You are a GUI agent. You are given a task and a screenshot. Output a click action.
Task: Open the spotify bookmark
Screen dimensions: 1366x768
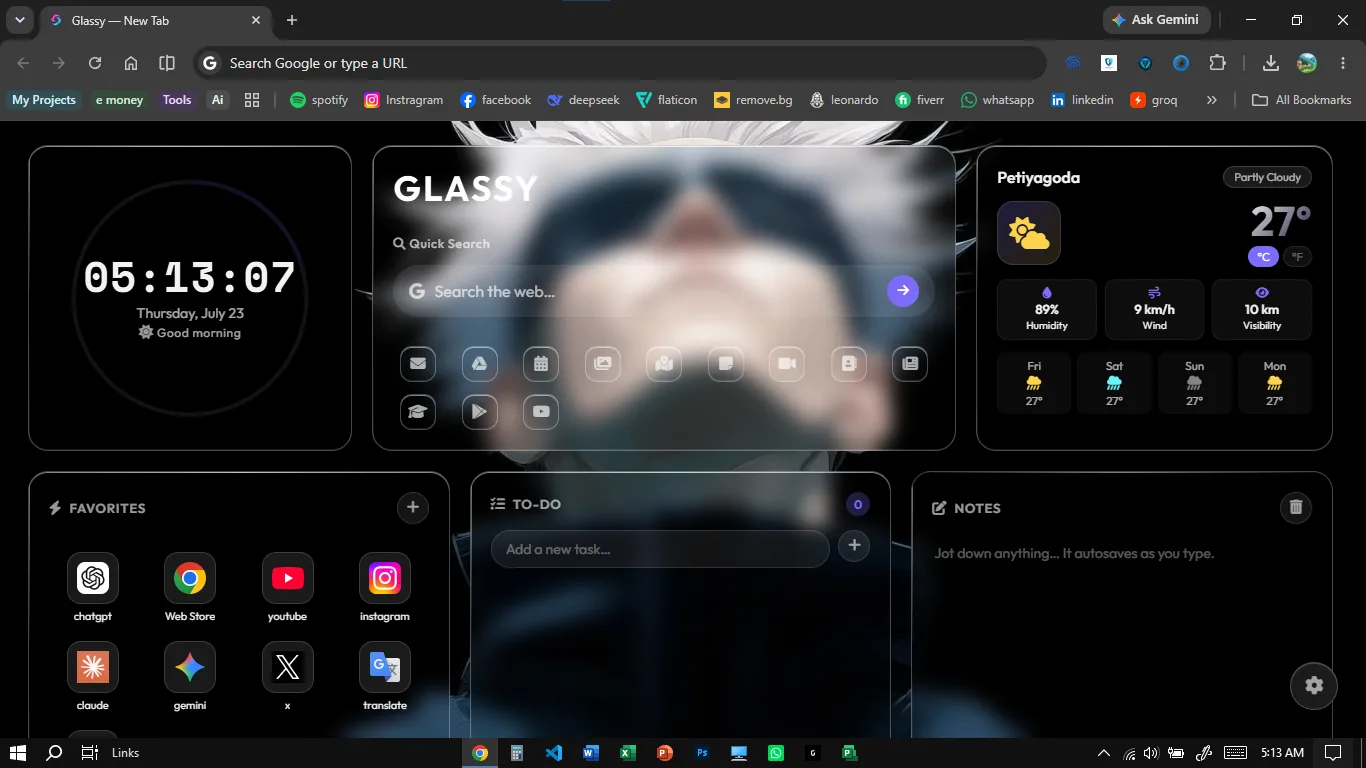coord(319,100)
